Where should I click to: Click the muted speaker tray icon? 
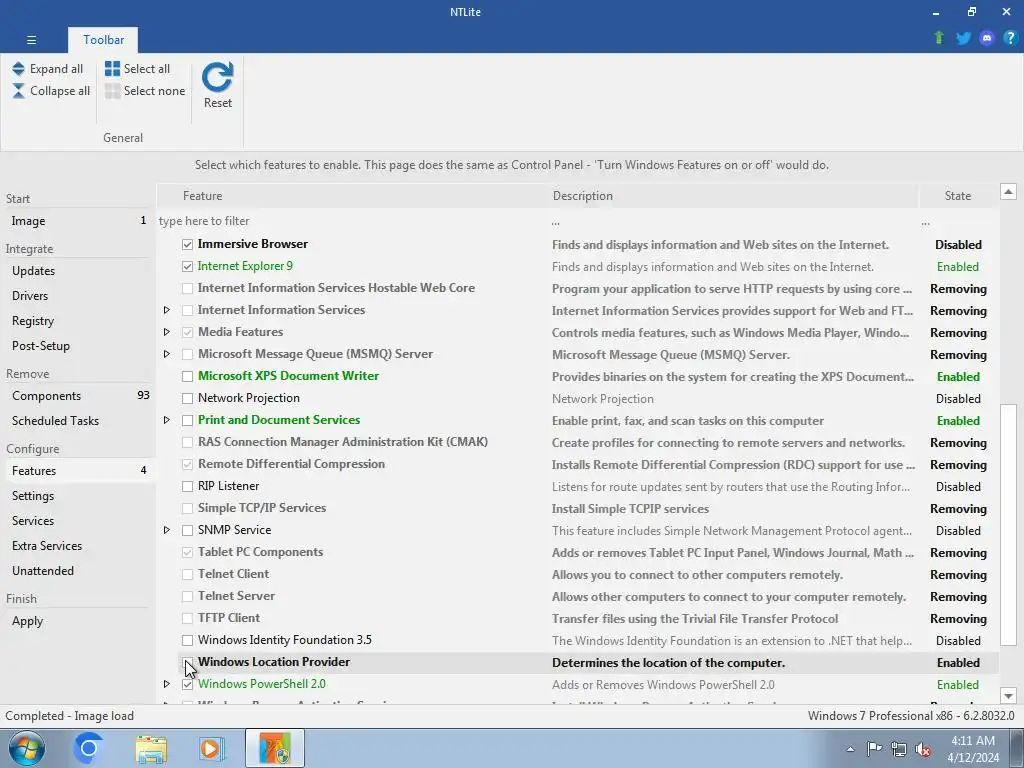(923, 749)
